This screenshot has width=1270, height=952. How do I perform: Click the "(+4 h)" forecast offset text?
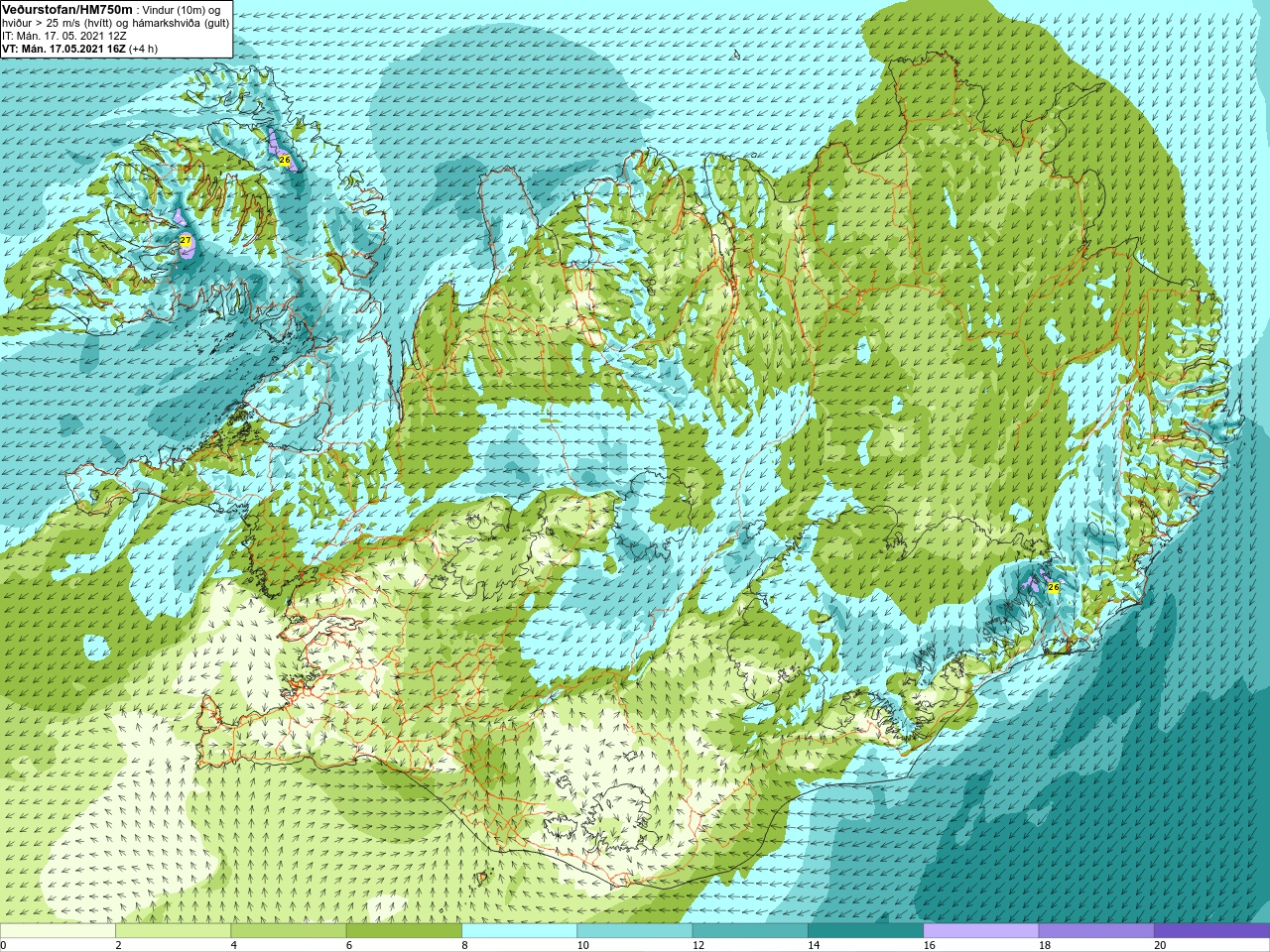pyautogui.click(x=143, y=49)
